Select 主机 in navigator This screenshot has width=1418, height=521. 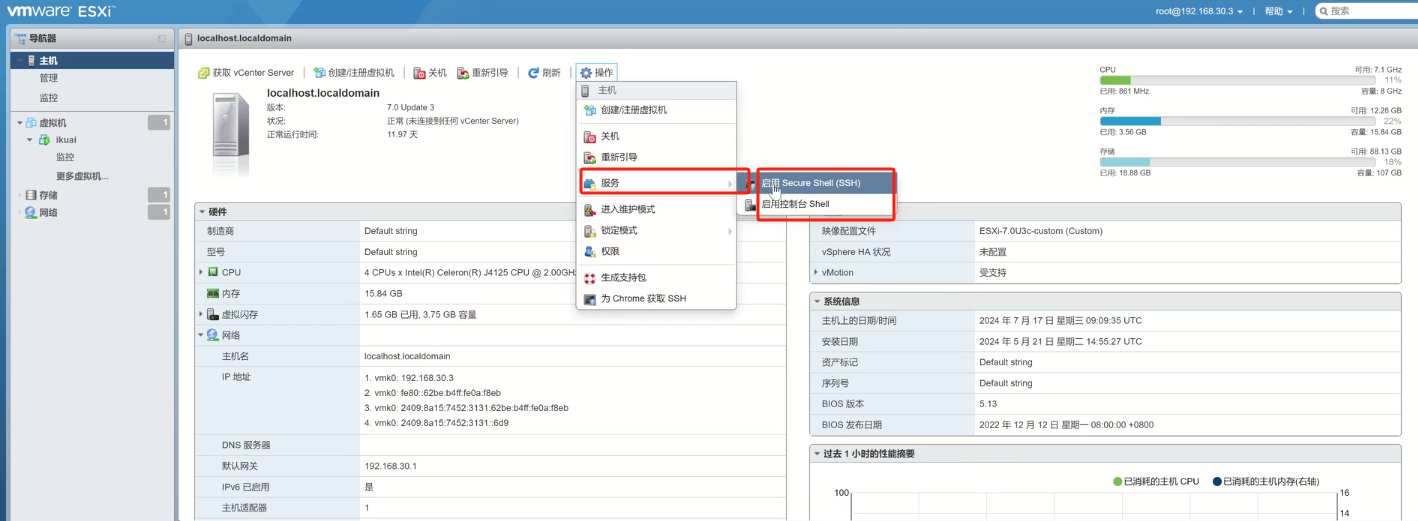(92, 60)
